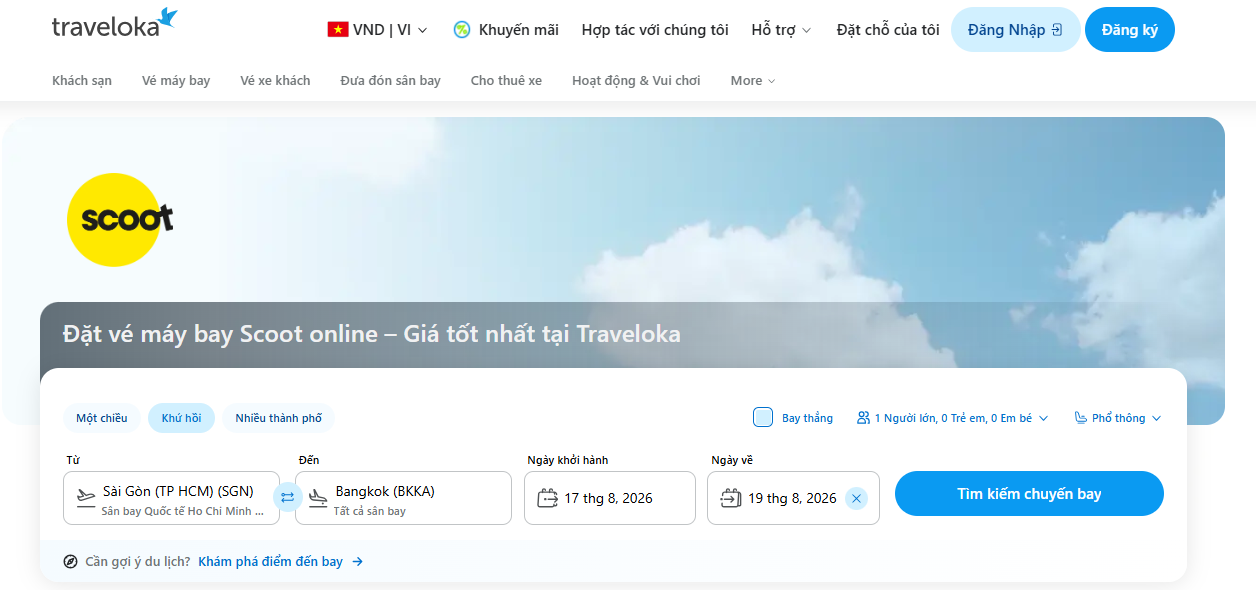
Task: Click the Cần gợi ý du lịch? text
Action: (x=138, y=562)
